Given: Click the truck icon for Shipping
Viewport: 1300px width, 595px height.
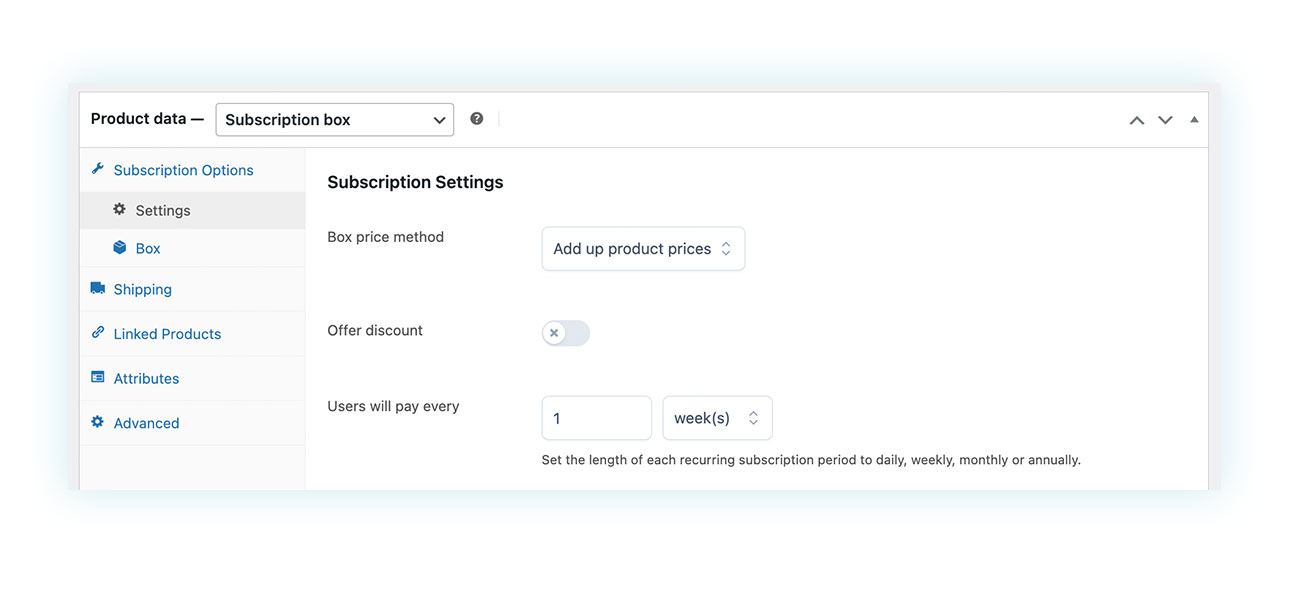Looking at the screenshot, I should (97, 288).
